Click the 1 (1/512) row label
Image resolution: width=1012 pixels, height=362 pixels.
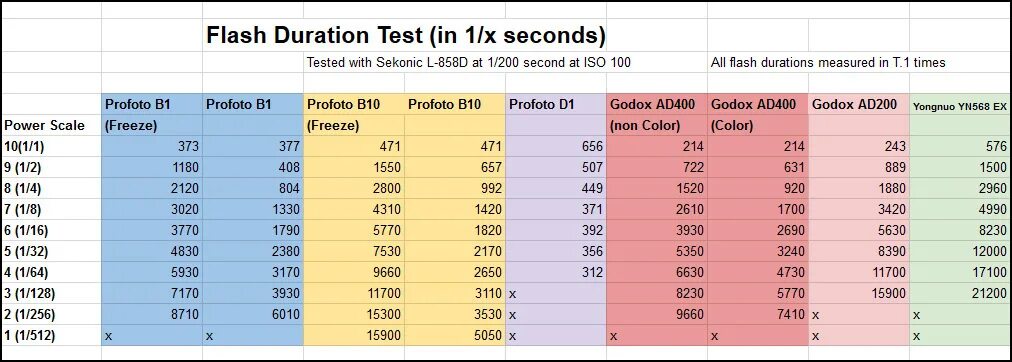[51, 336]
